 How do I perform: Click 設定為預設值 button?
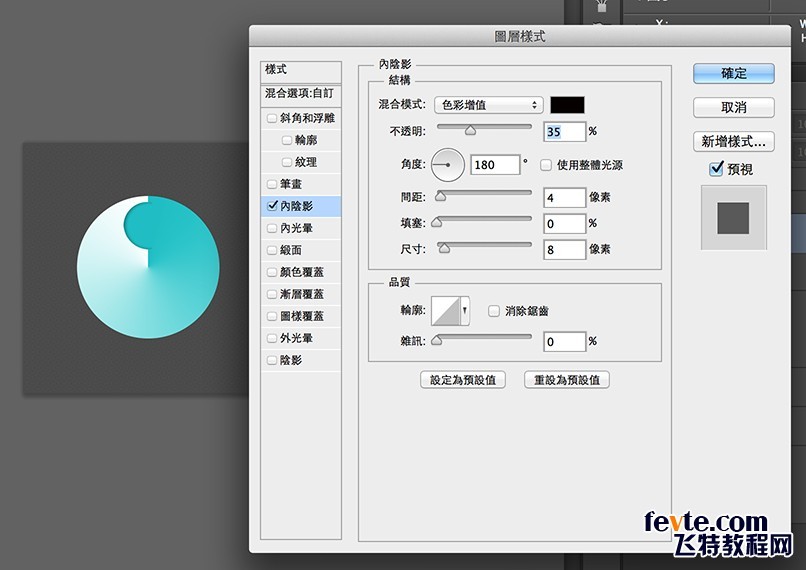point(463,380)
